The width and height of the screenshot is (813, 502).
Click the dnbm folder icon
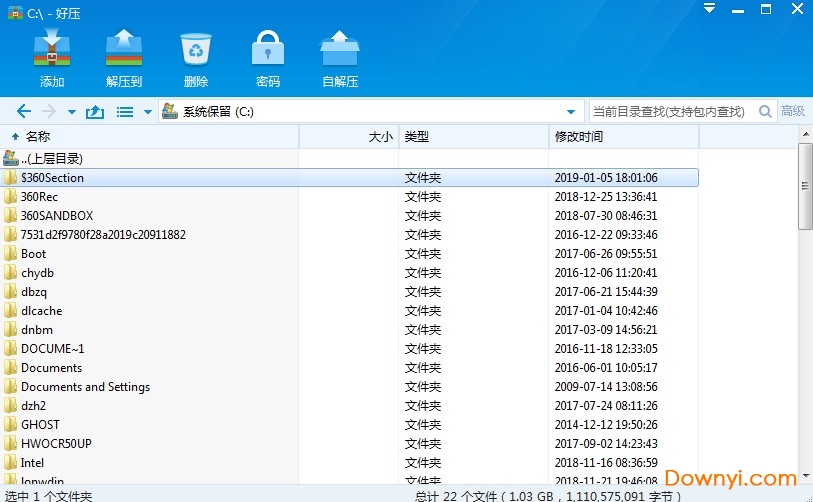tap(10, 330)
